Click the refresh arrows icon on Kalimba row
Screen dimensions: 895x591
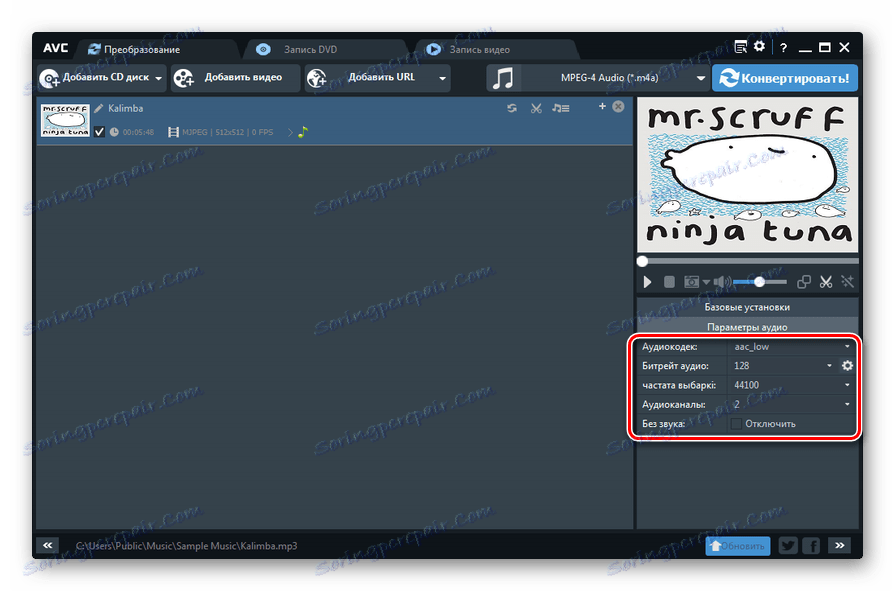pos(512,108)
